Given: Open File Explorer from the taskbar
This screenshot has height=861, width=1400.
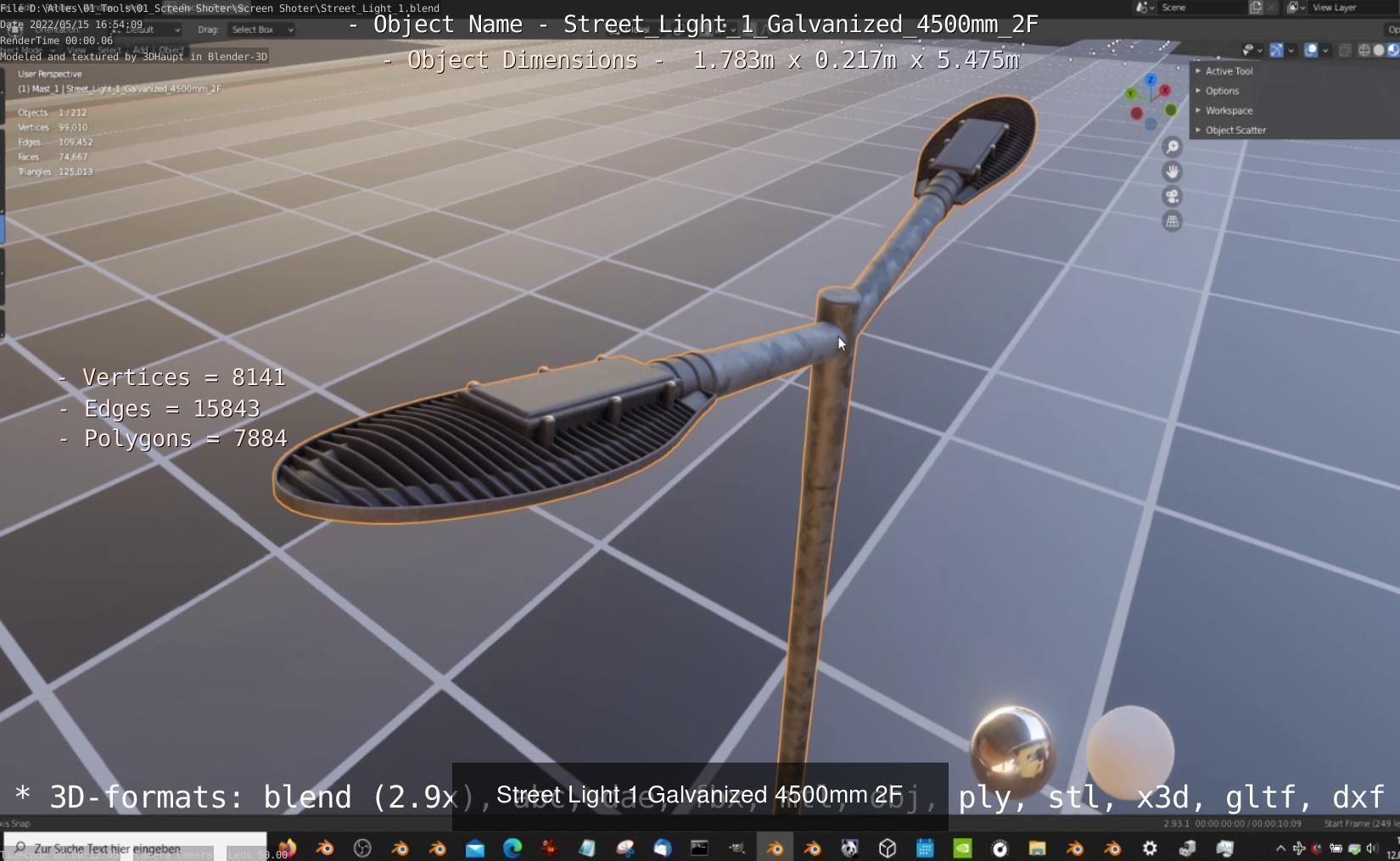Looking at the screenshot, I should 1037,848.
